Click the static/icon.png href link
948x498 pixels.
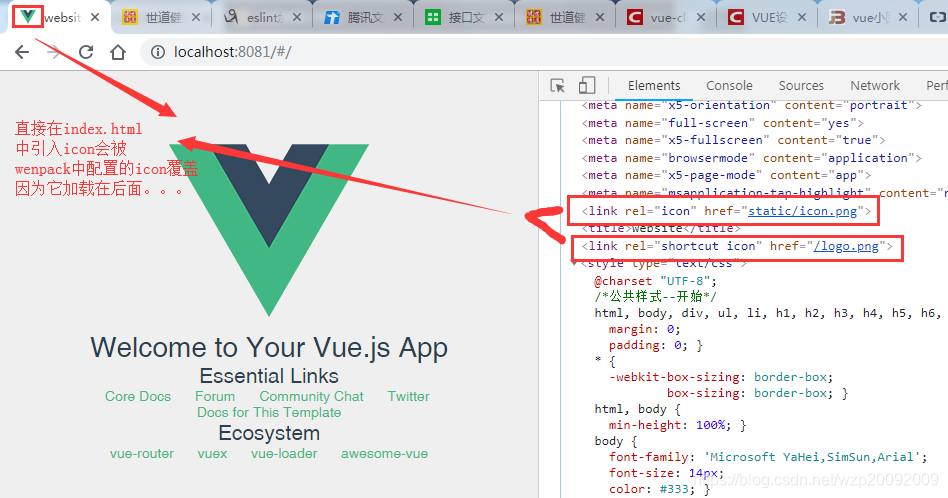coord(802,211)
